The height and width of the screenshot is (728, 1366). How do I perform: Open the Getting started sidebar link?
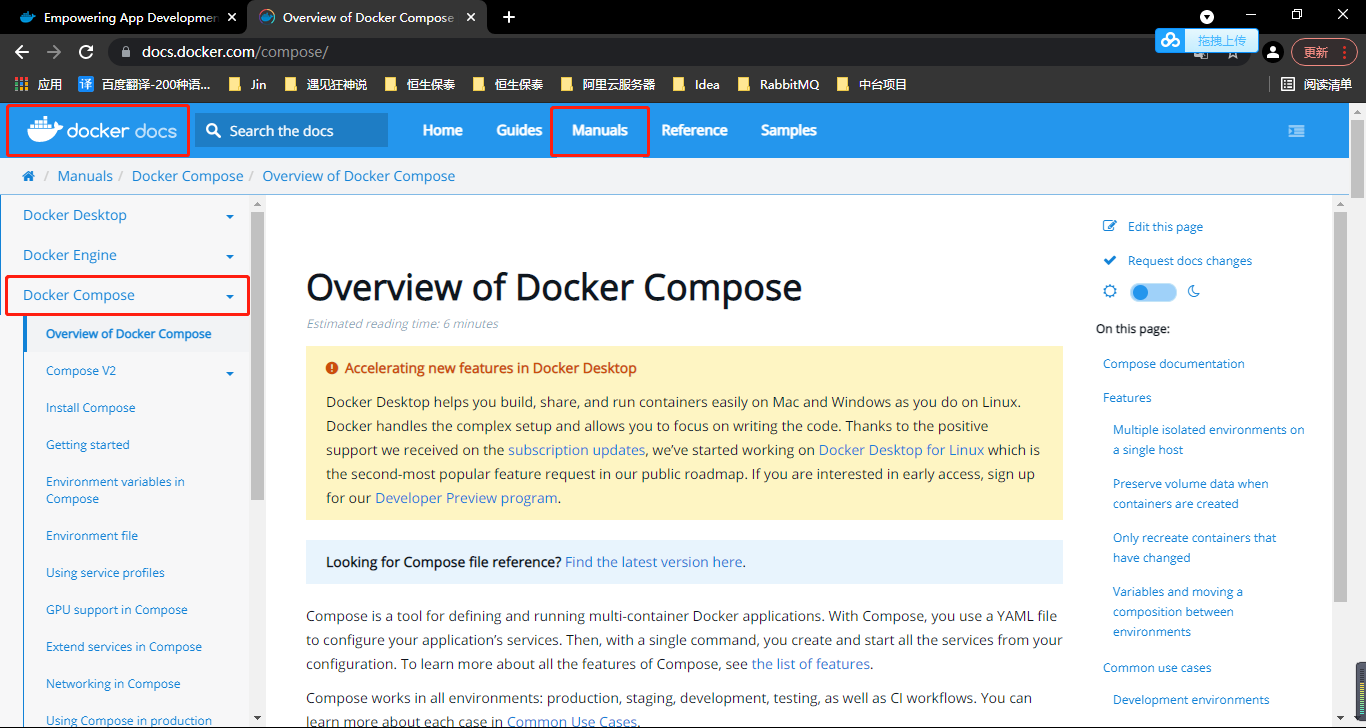click(x=88, y=445)
